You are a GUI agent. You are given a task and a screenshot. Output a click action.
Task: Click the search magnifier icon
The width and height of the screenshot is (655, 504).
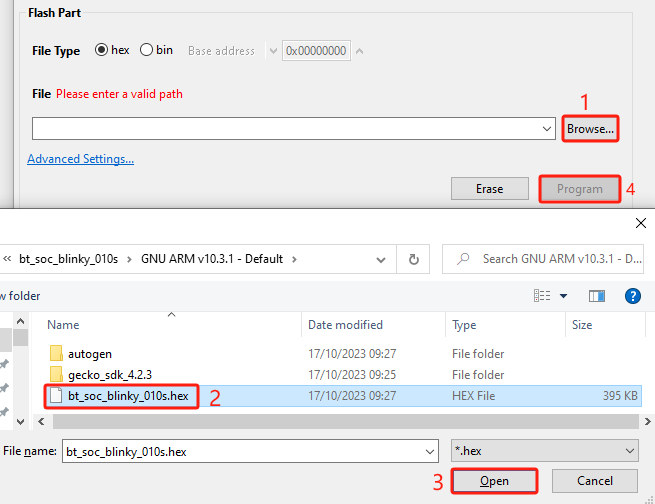[x=462, y=259]
